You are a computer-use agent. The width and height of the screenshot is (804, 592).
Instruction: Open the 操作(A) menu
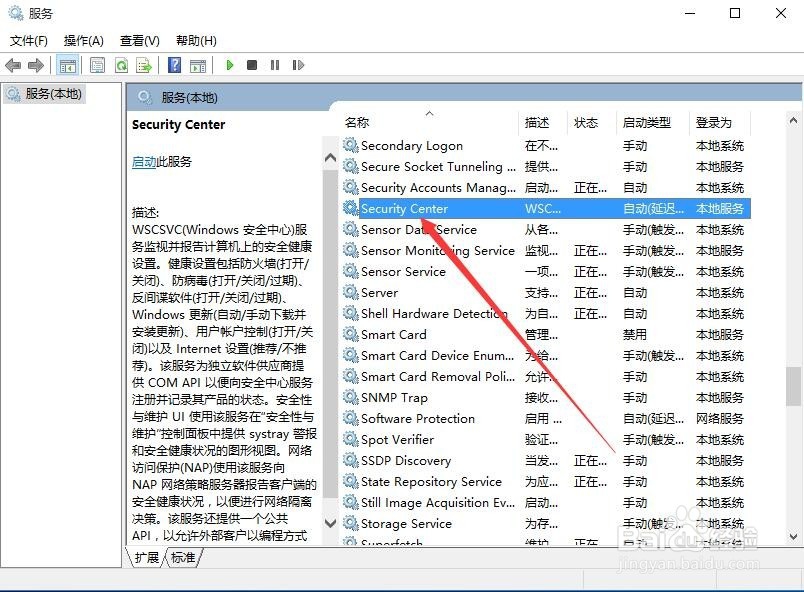click(x=84, y=40)
